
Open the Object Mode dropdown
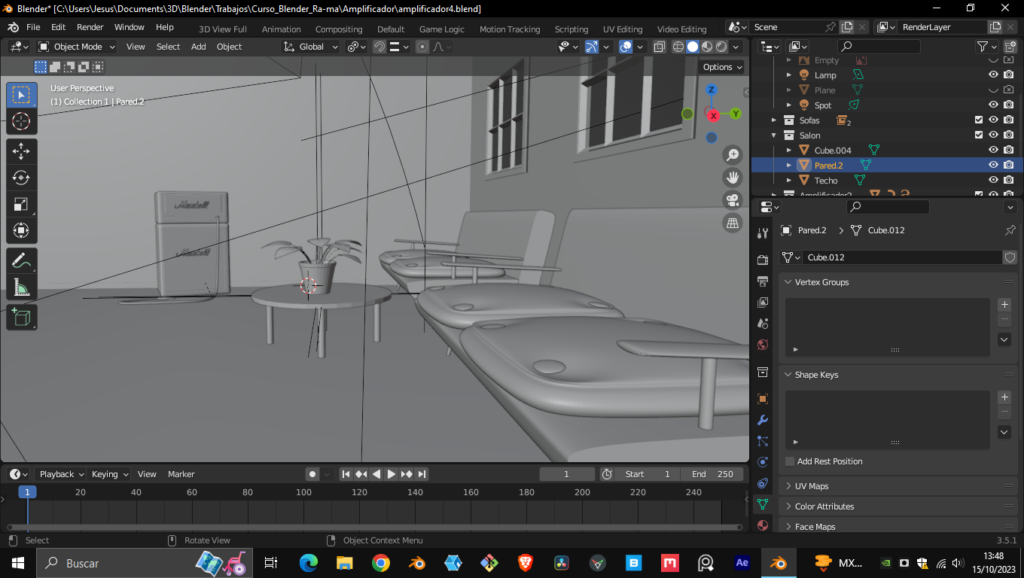click(x=76, y=47)
